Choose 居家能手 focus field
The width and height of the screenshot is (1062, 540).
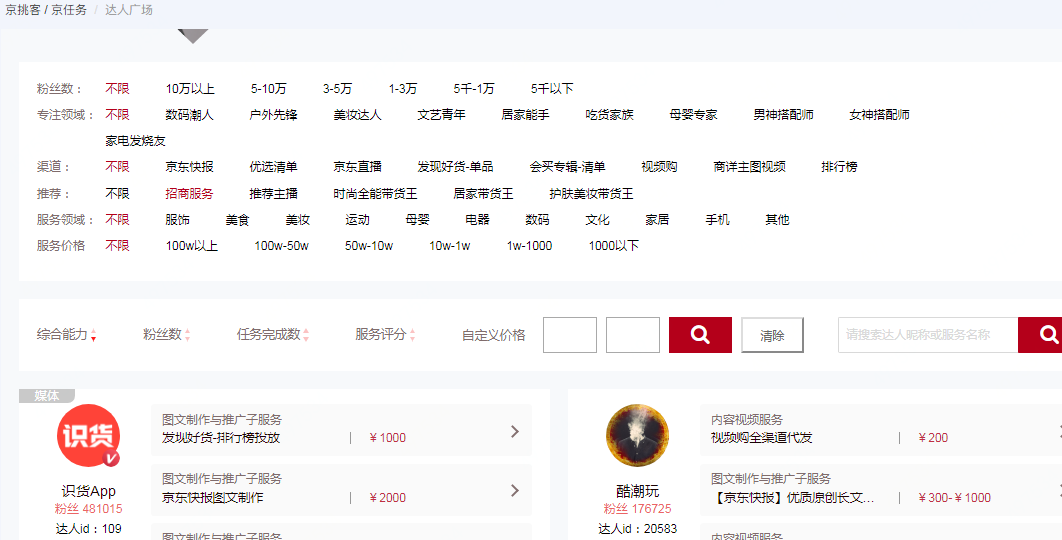tap(526, 115)
